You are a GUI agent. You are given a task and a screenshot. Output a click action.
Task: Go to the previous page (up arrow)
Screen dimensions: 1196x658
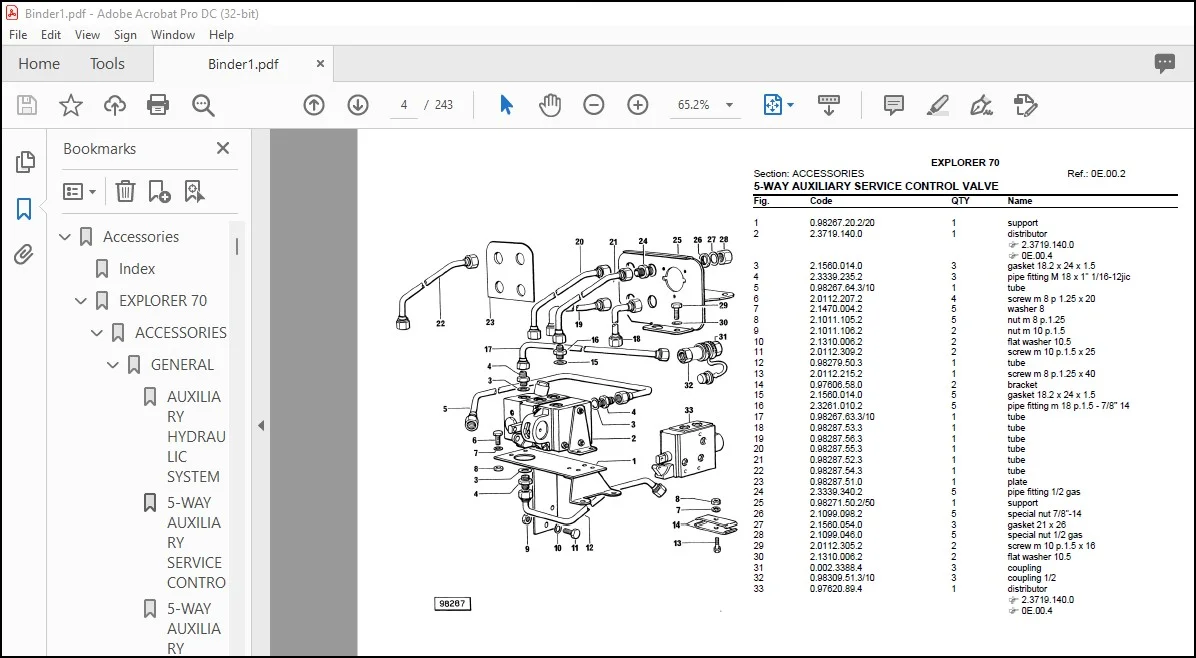[314, 105]
